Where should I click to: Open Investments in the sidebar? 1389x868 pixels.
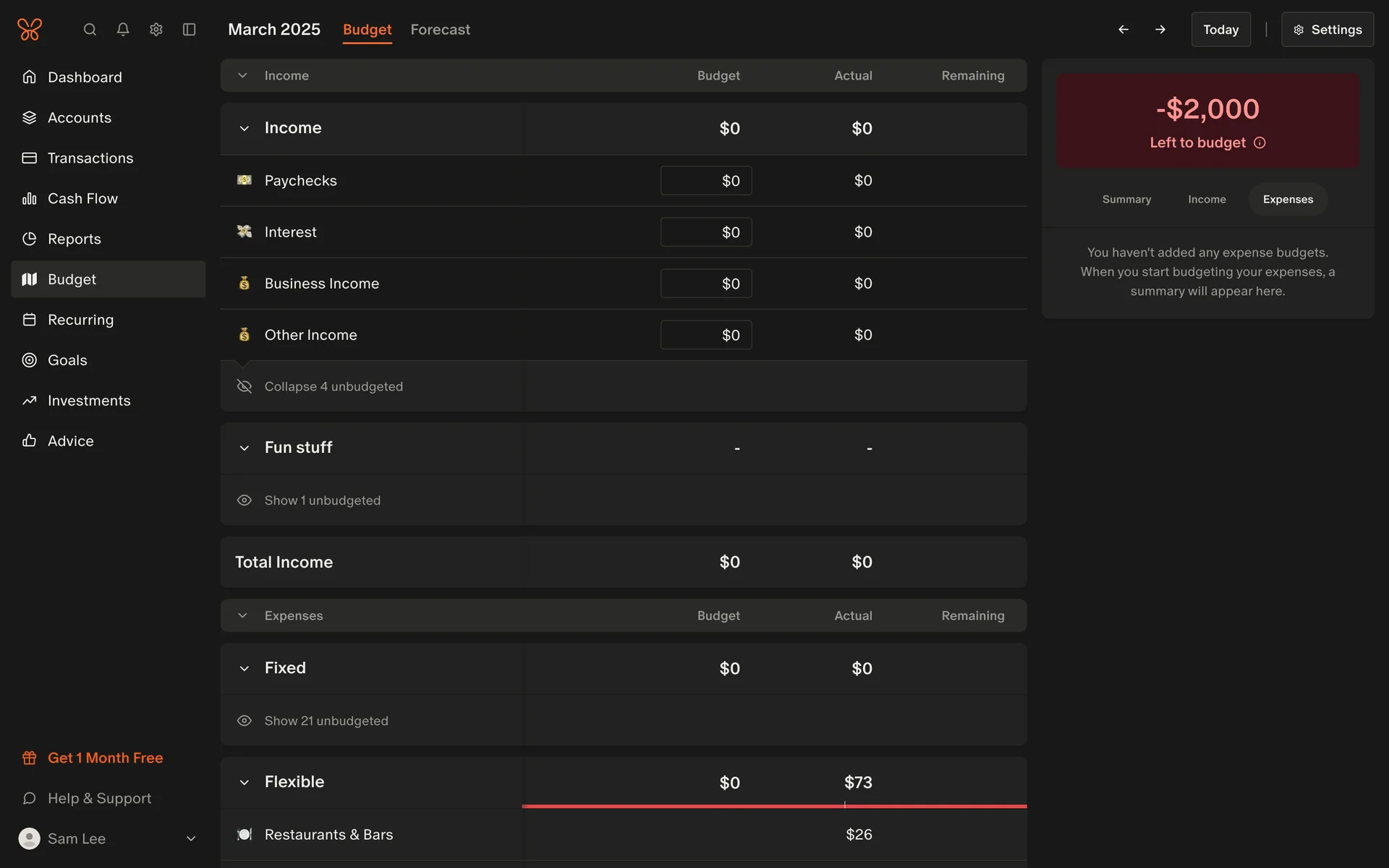point(89,401)
